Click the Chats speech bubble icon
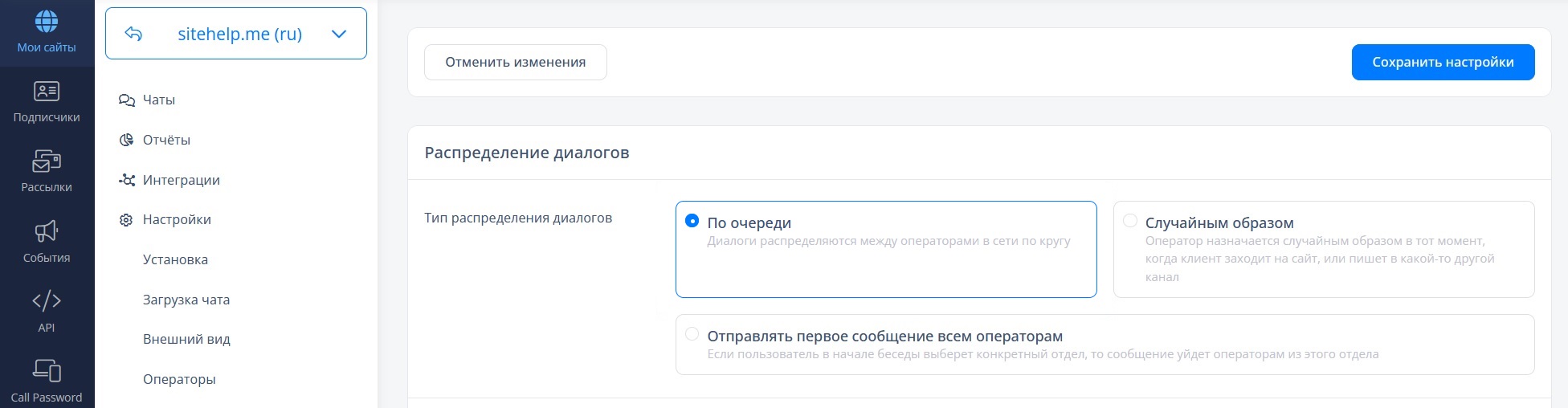 tap(126, 100)
